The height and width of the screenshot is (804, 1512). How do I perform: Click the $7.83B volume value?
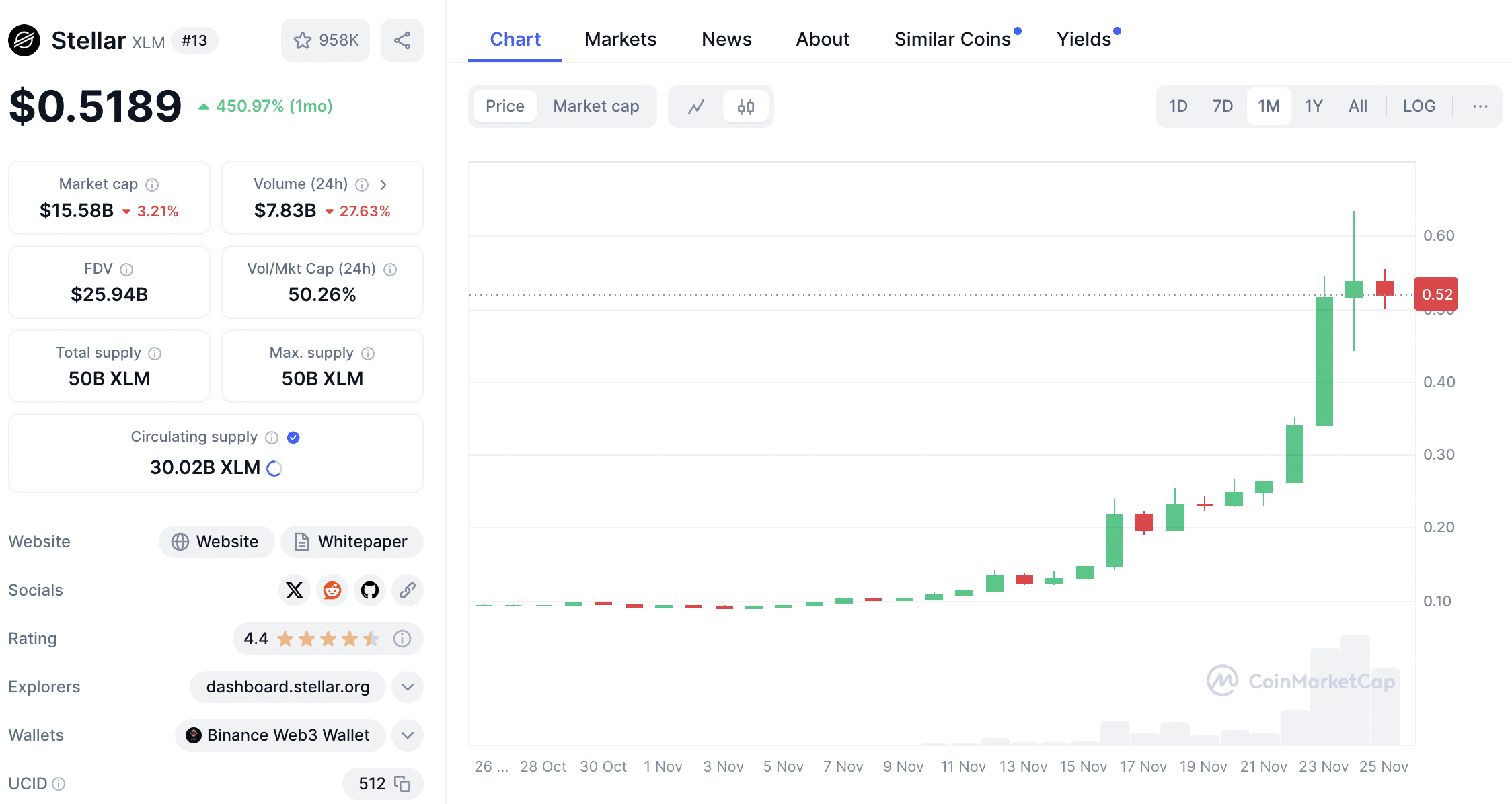pyautogui.click(x=285, y=210)
